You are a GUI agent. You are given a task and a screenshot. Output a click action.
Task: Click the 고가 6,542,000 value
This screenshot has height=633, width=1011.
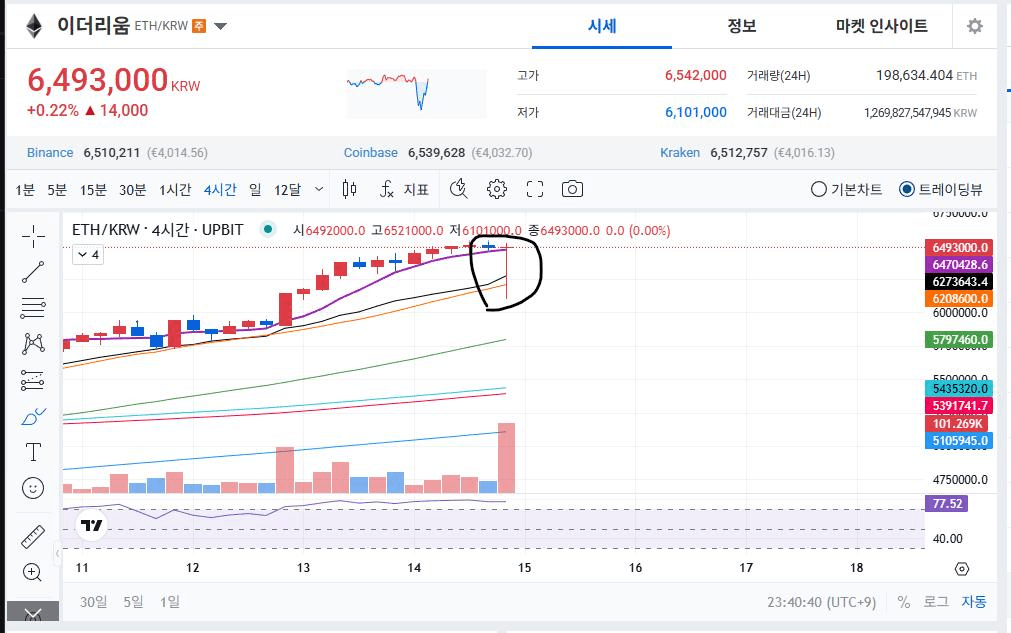[696, 75]
